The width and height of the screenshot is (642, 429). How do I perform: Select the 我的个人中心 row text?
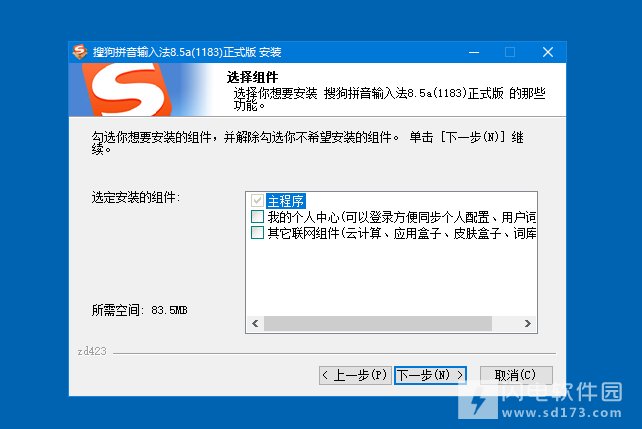click(x=401, y=217)
